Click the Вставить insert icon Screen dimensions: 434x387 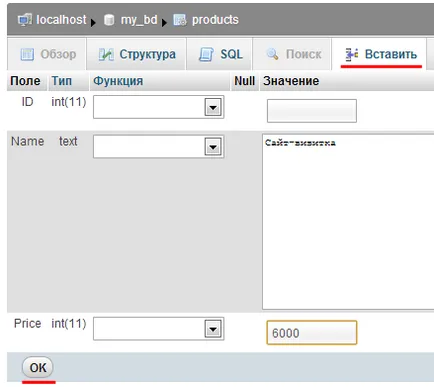pos(352,54)
